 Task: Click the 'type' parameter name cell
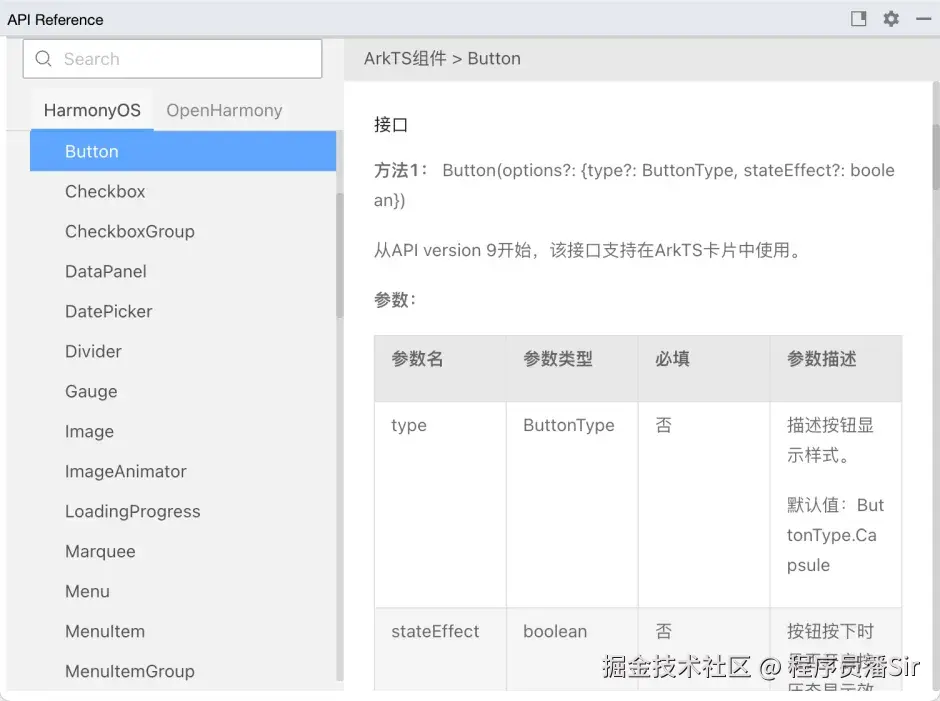(409, 425)
